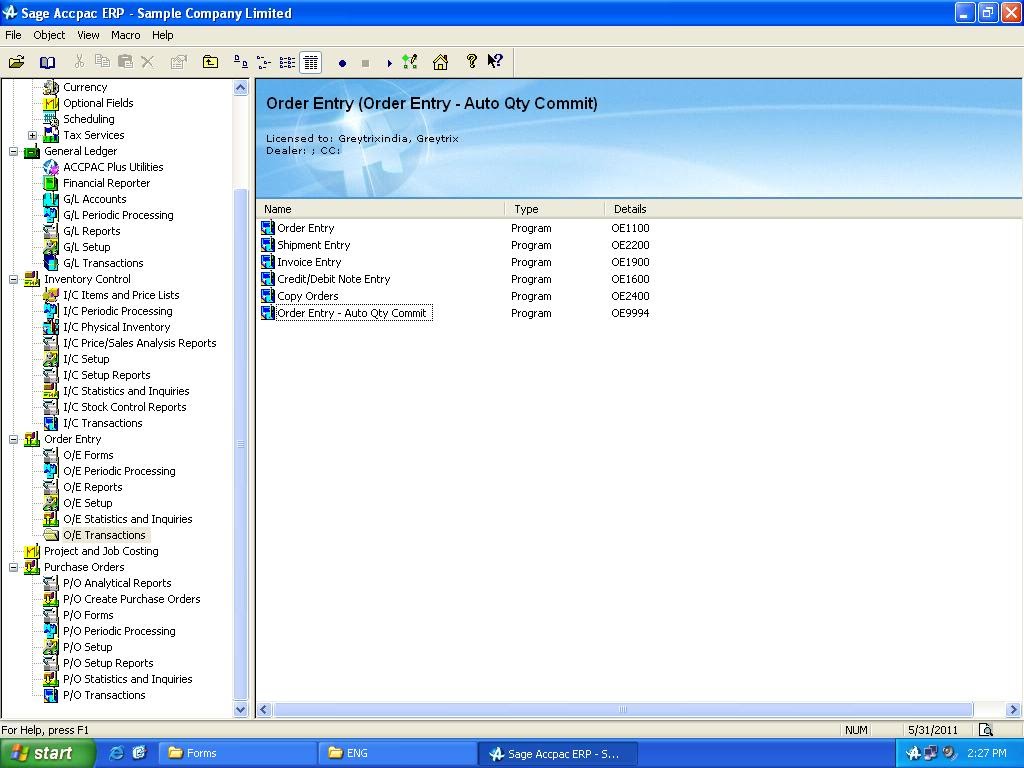Click the Optional Fields tree item

pyautogui.click(x=98, y=103)
